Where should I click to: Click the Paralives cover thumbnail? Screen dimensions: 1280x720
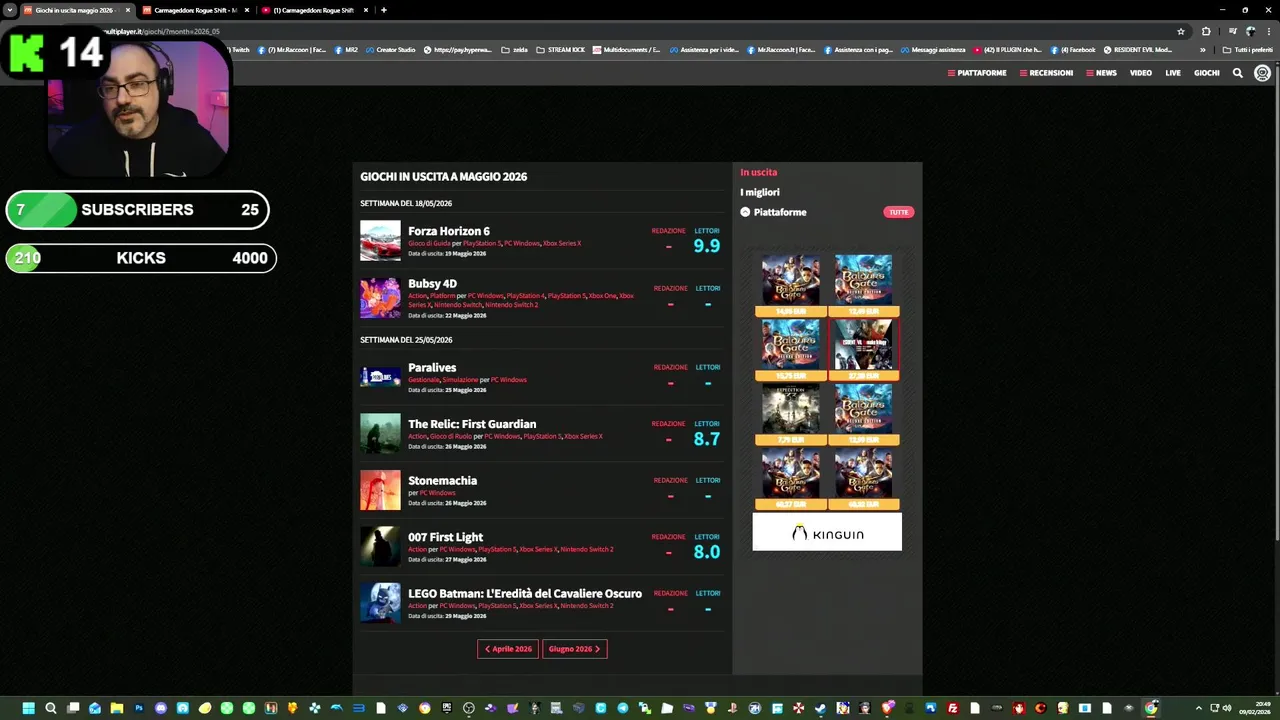pyautogui.click(x=380, y=377)
